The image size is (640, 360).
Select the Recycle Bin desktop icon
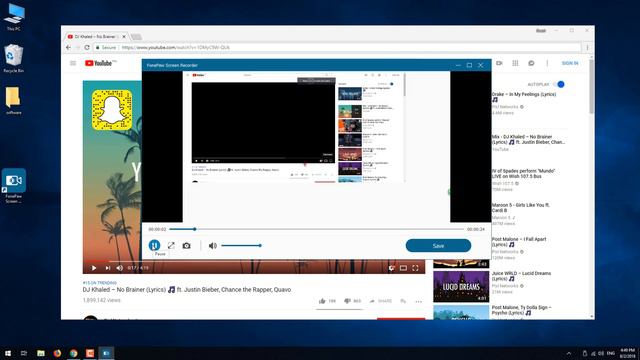[13, 59]
